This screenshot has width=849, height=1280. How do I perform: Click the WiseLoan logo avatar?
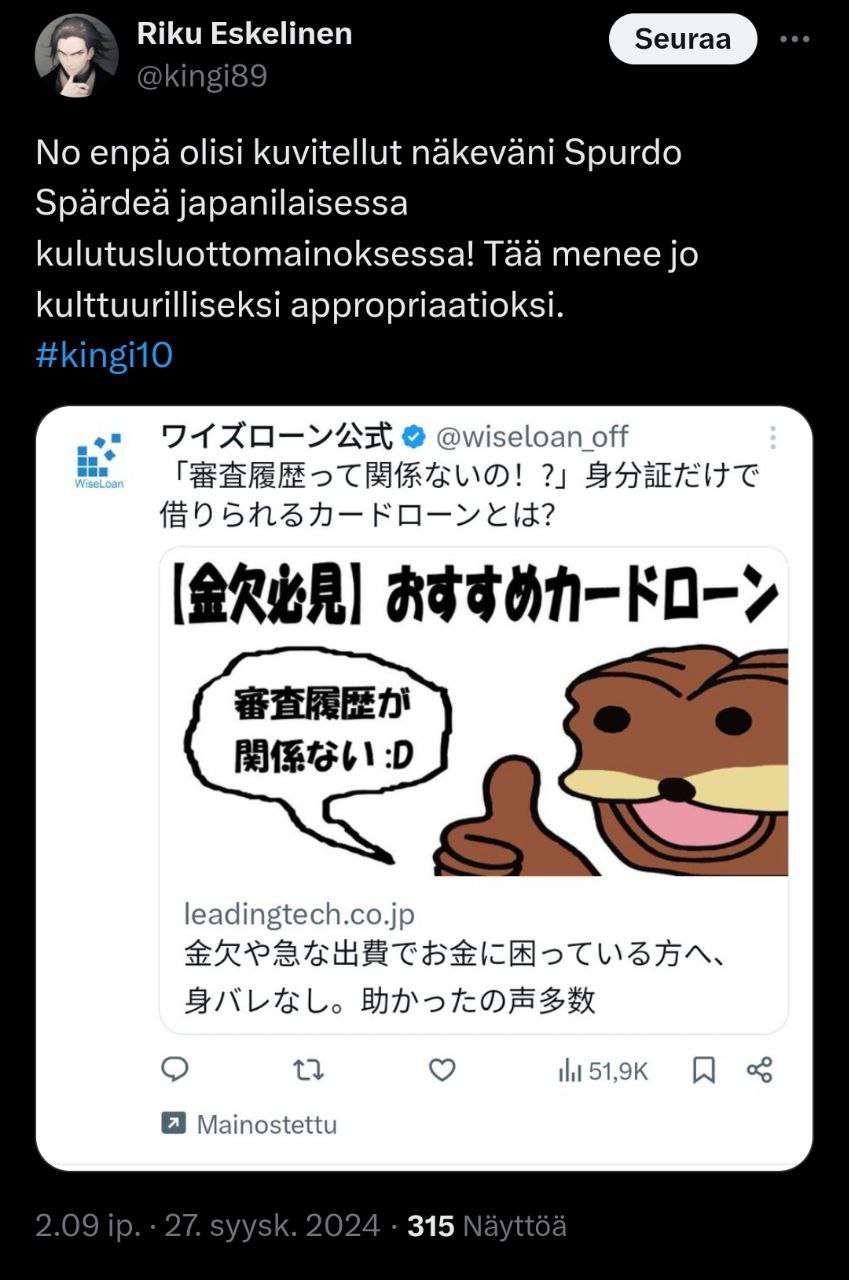click(x=98, y=459)
